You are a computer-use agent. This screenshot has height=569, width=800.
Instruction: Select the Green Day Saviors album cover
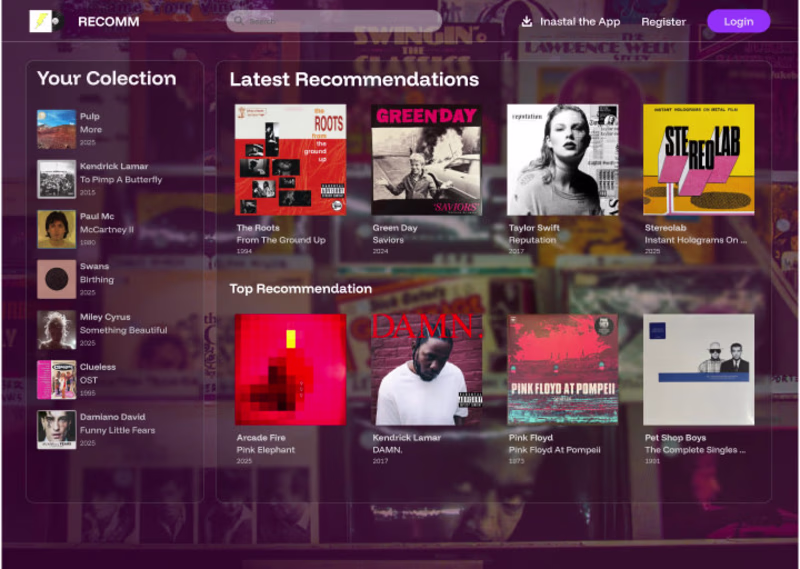[x=427, y=160]
